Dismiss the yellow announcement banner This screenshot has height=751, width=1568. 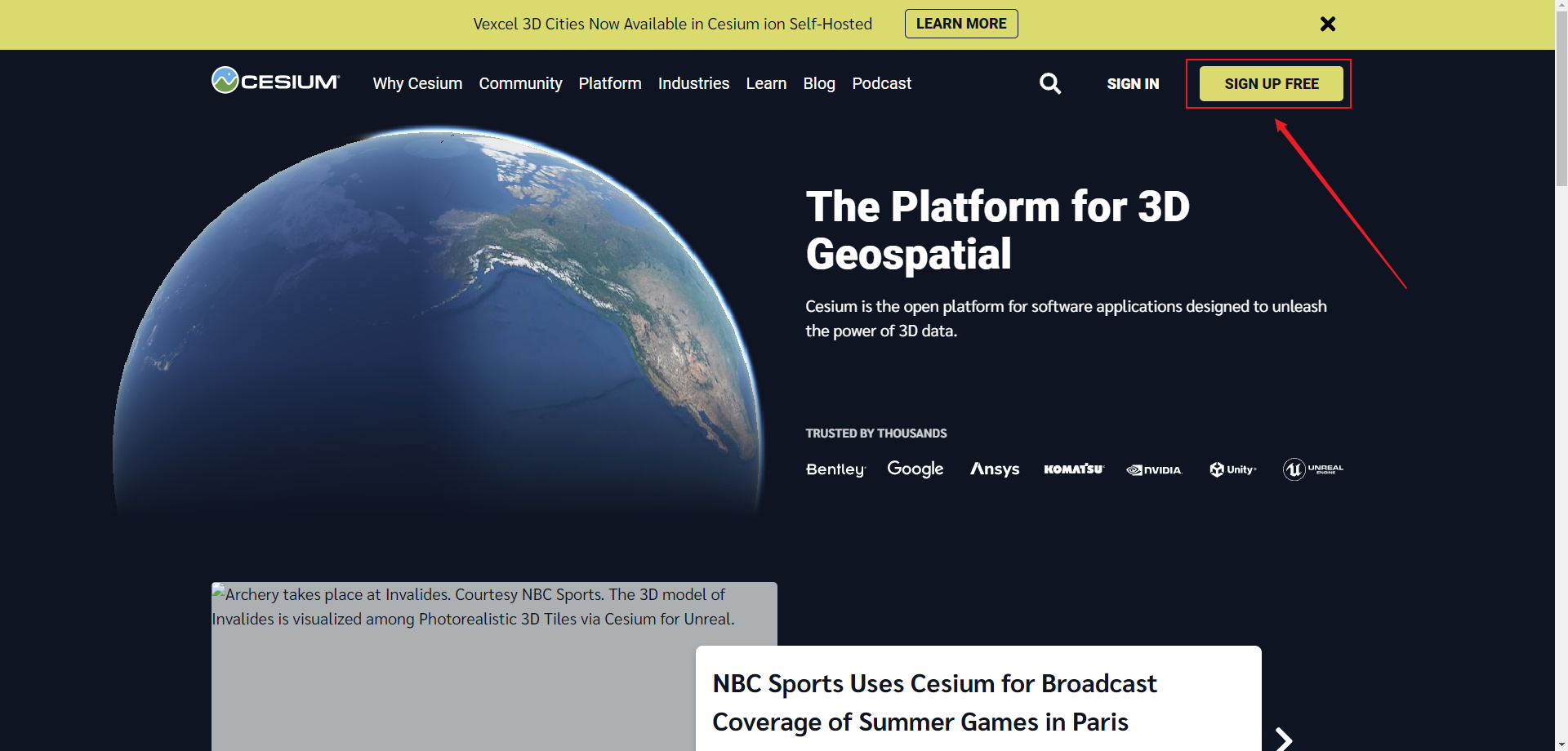(1328, 24)
